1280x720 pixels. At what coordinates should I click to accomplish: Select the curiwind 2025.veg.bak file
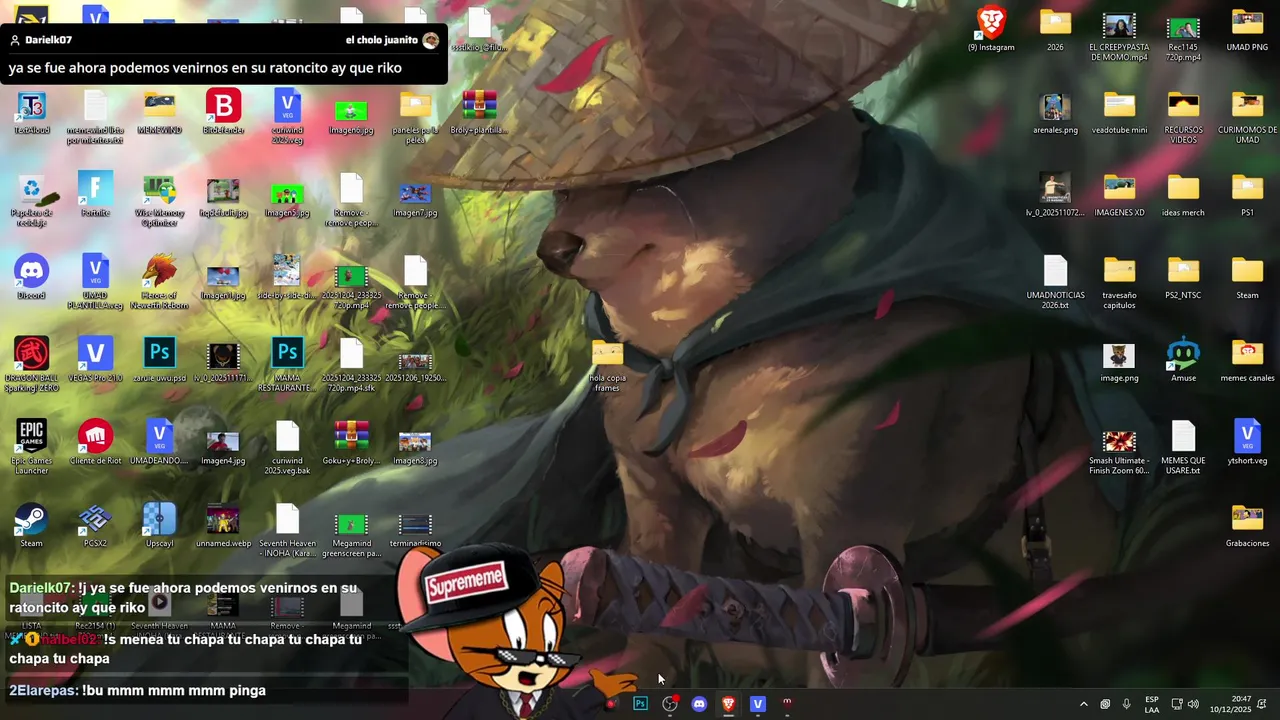click(x=287, y=448)
